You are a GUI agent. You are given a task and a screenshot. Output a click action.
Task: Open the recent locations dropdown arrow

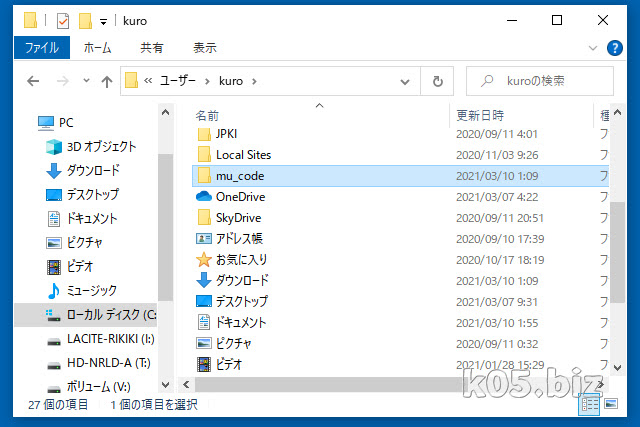click(86, 81)
